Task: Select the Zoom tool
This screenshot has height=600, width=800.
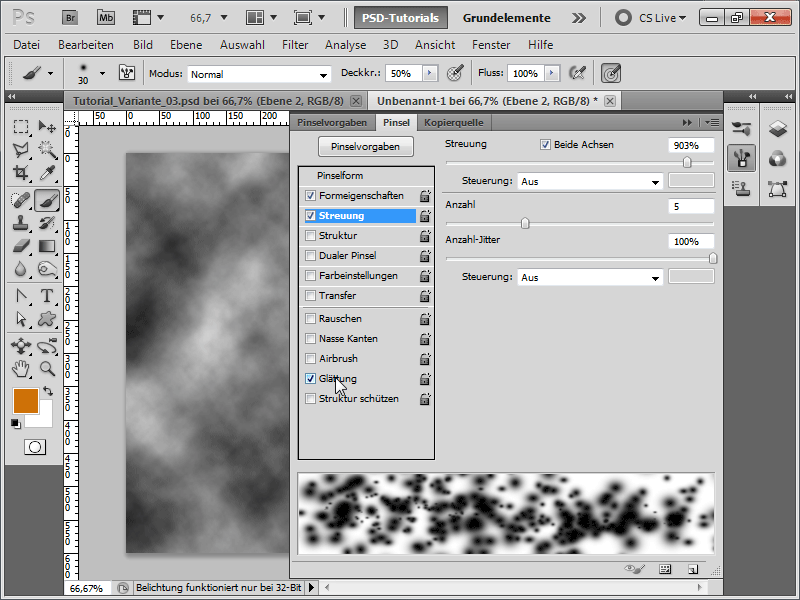Action: pyautogui.click(x=47, y=368)
